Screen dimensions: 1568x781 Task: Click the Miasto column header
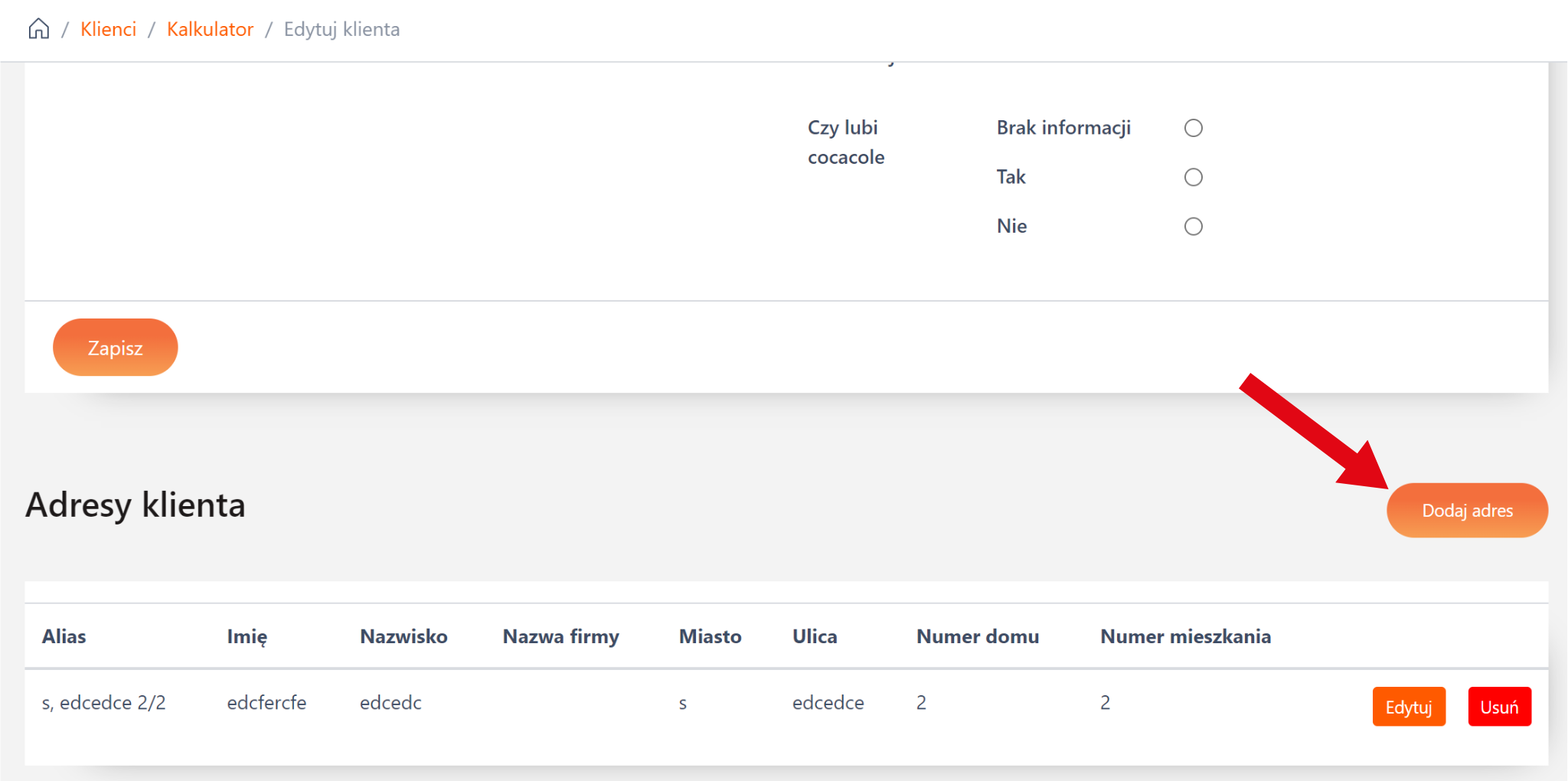pyautogui.click(x=710, y=636)
